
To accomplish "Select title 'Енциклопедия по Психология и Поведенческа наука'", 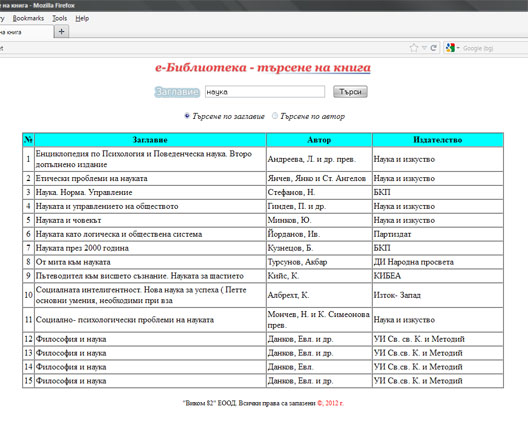I will click(x=144, y=159).
